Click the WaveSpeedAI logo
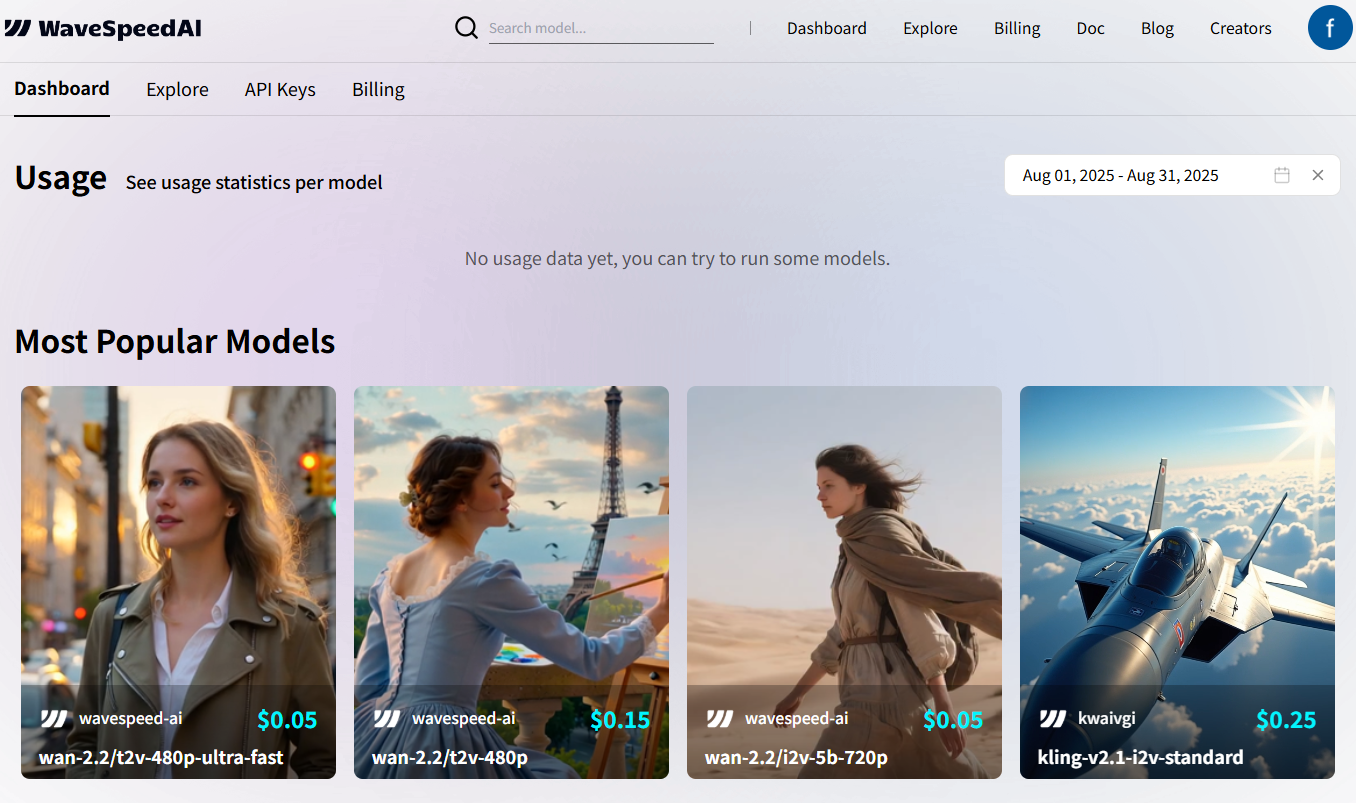Viewport: 1356px width, 803px height. coord(103,28)
